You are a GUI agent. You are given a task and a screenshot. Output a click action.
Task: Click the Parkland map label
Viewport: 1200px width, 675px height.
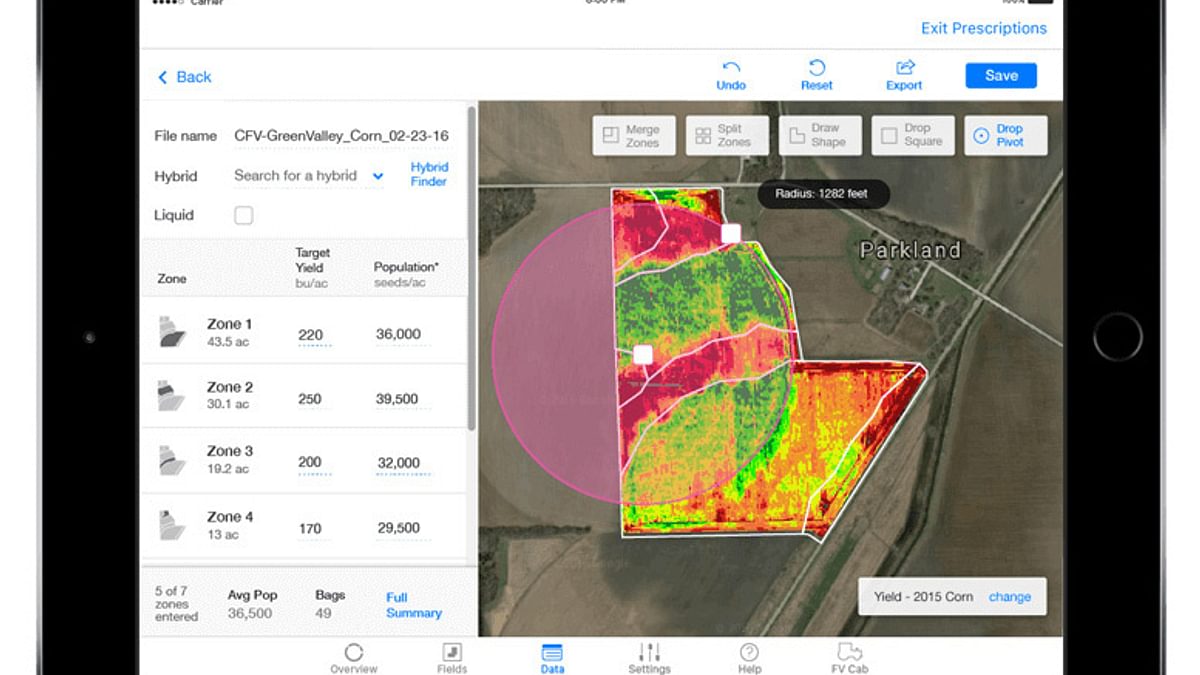(911, 250)
